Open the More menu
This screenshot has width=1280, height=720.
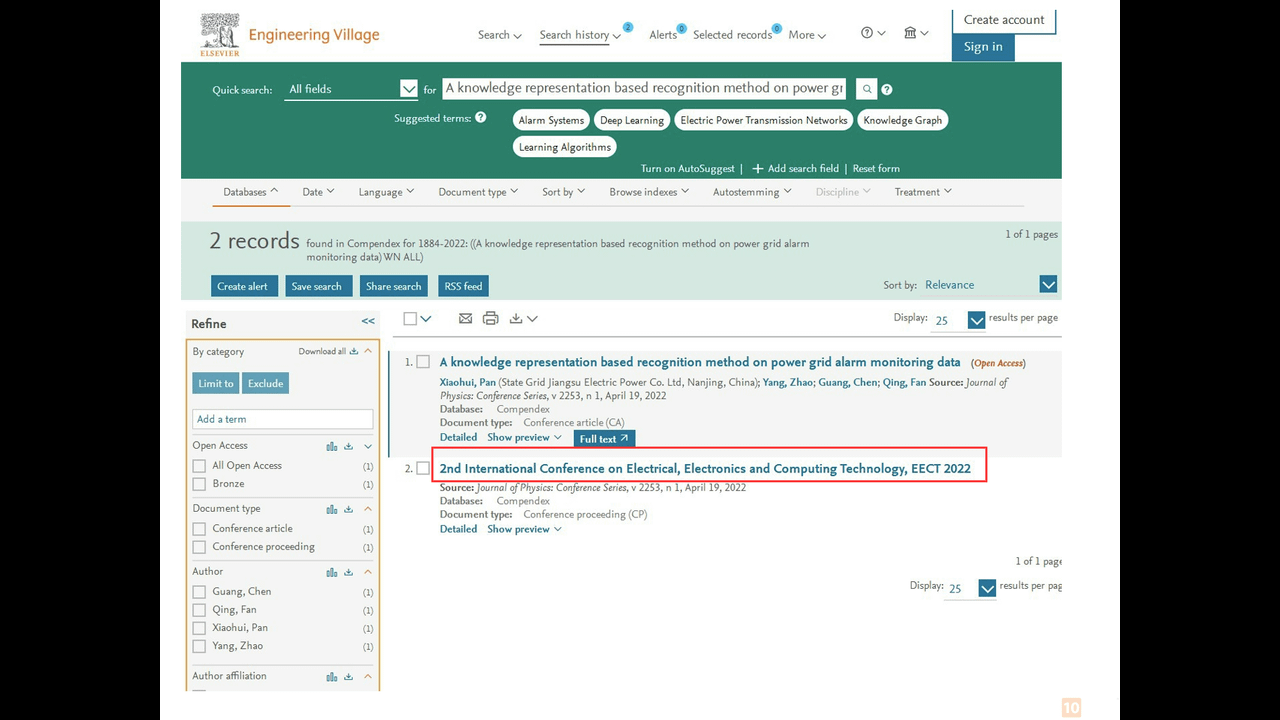coord(807,35)
